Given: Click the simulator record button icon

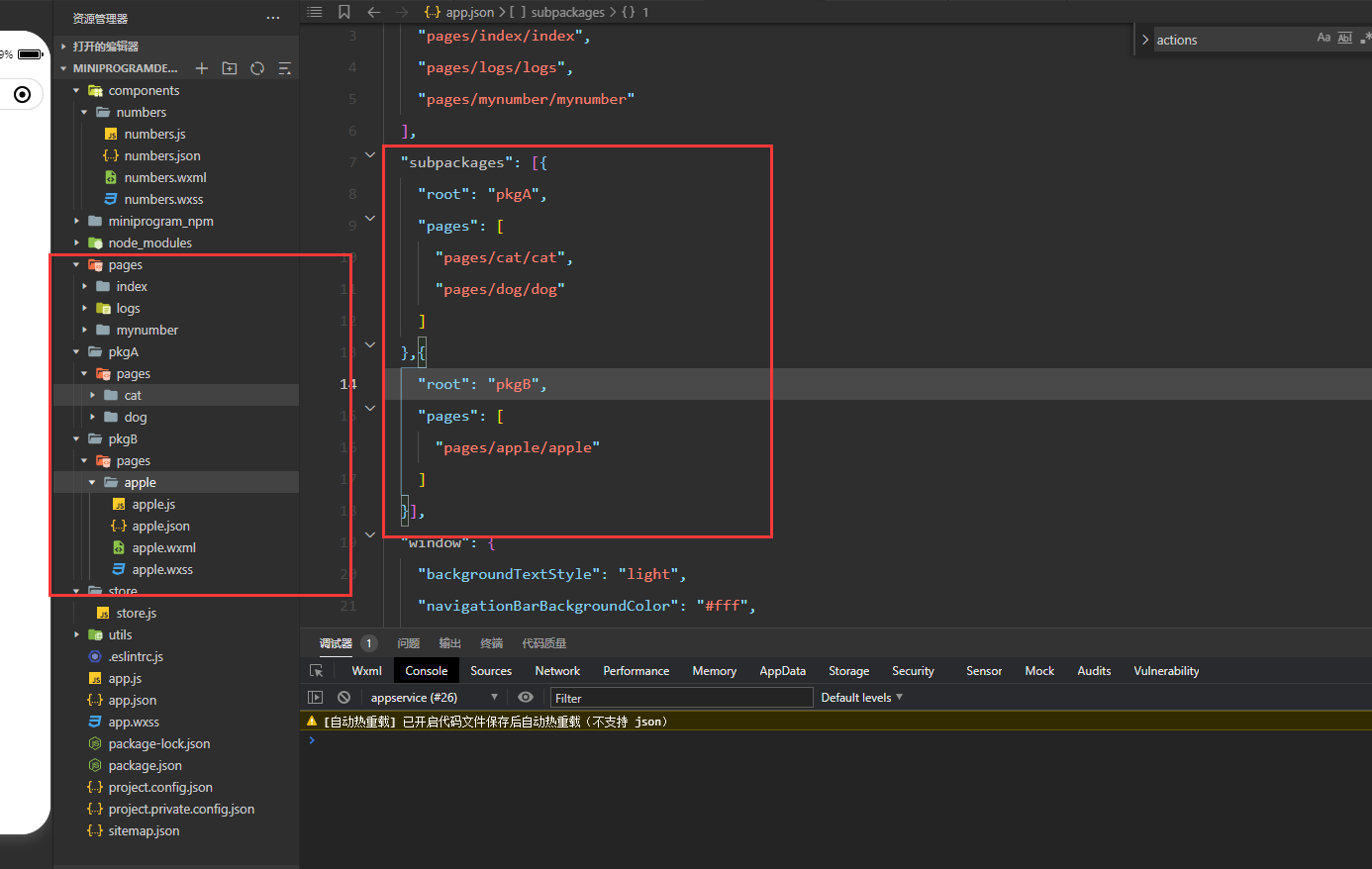Looking at the screenshot, I should coord(22,94).
